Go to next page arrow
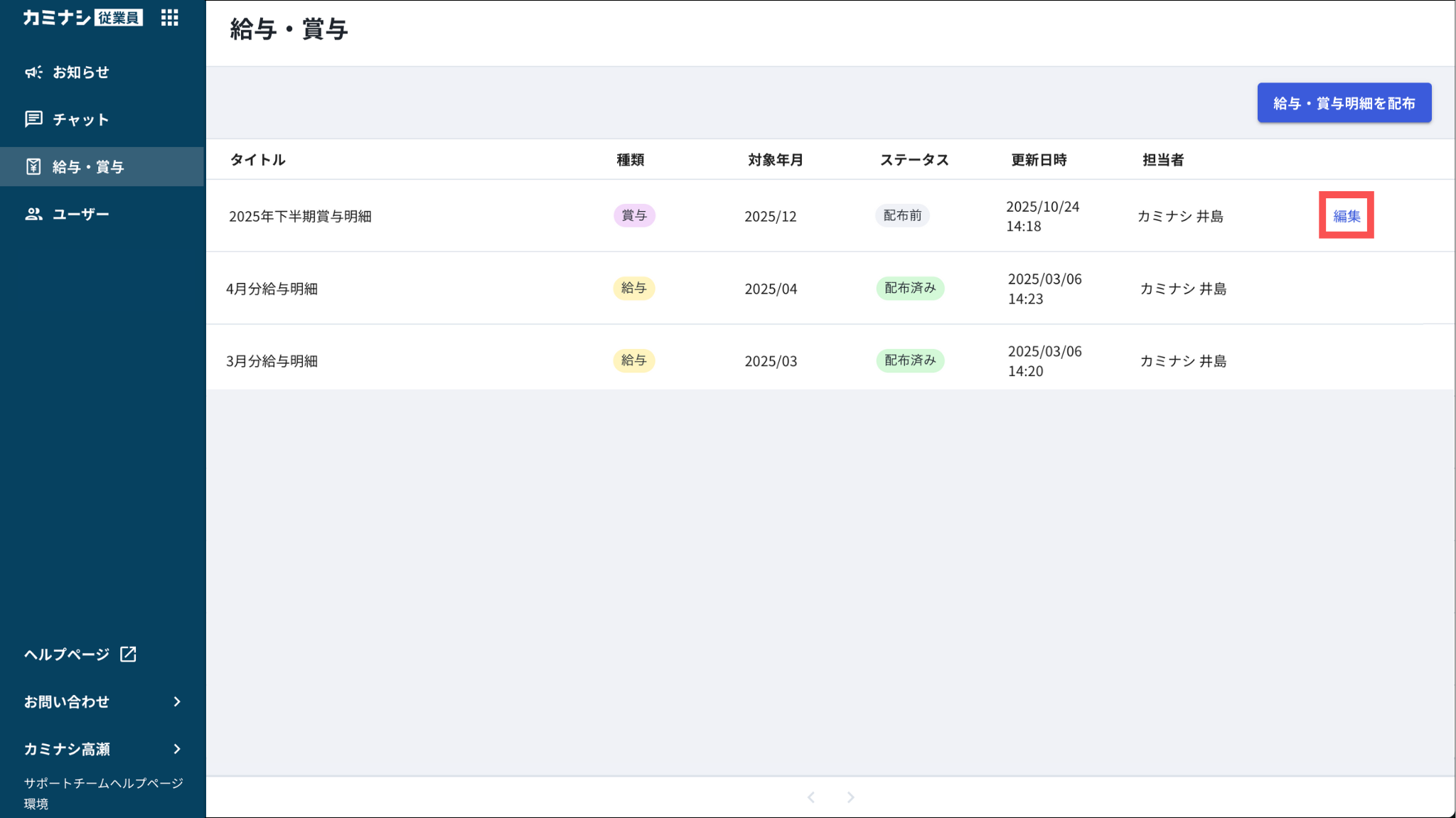The width and height of the screenshot is (1456, 818). point(850,797)
